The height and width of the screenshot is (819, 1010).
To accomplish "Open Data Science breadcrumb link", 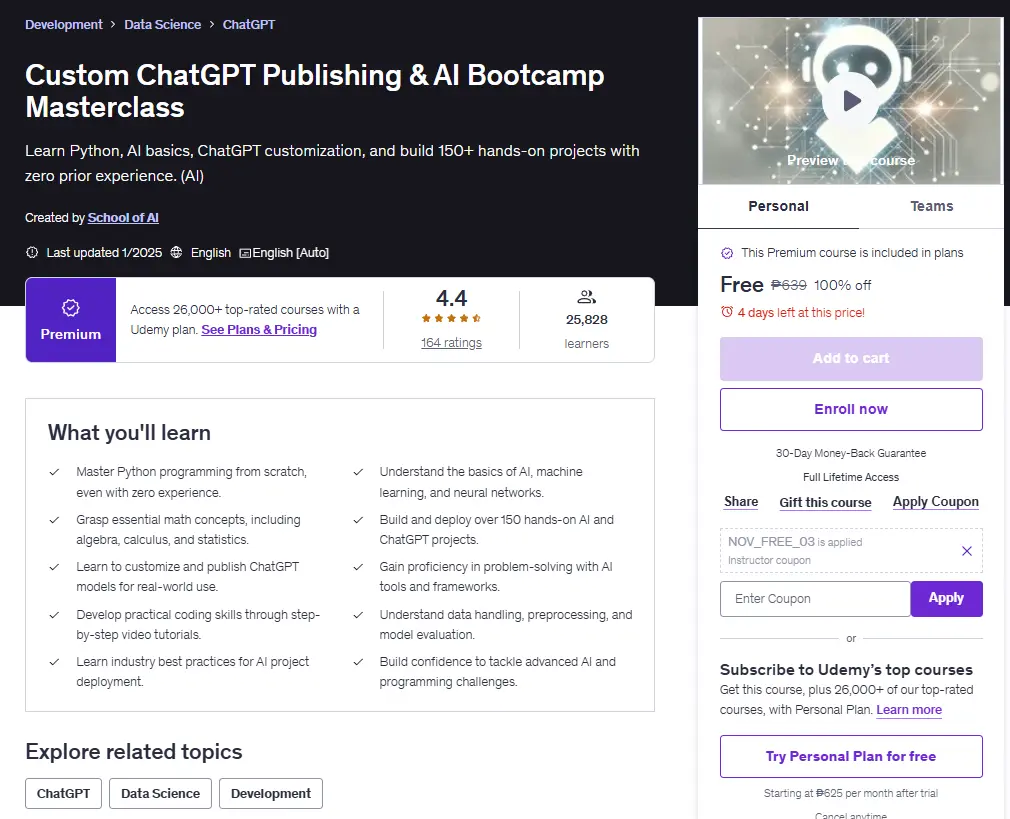I will click(162, 24).
